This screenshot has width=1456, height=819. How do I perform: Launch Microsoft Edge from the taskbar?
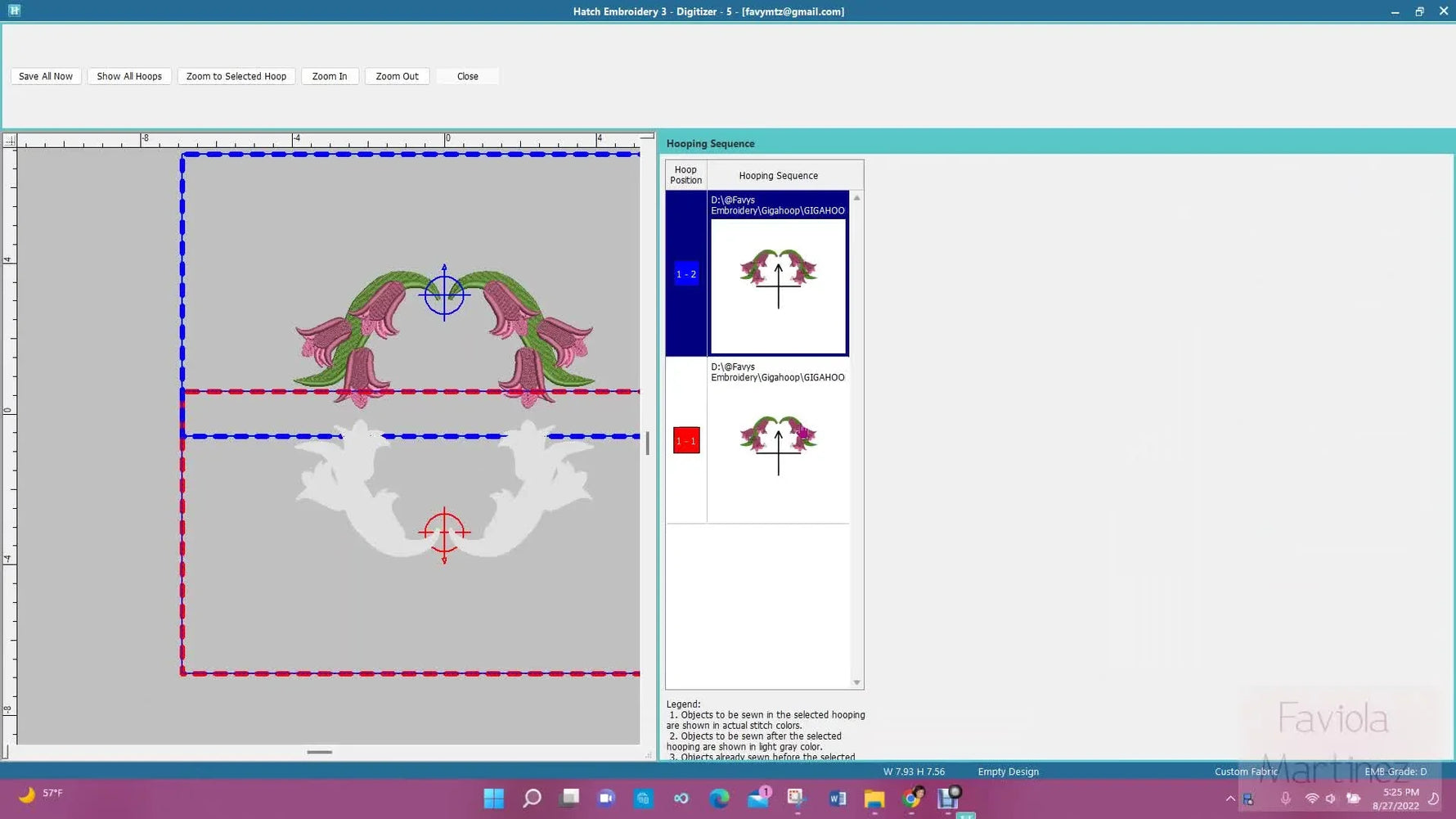tap(719, 799)
